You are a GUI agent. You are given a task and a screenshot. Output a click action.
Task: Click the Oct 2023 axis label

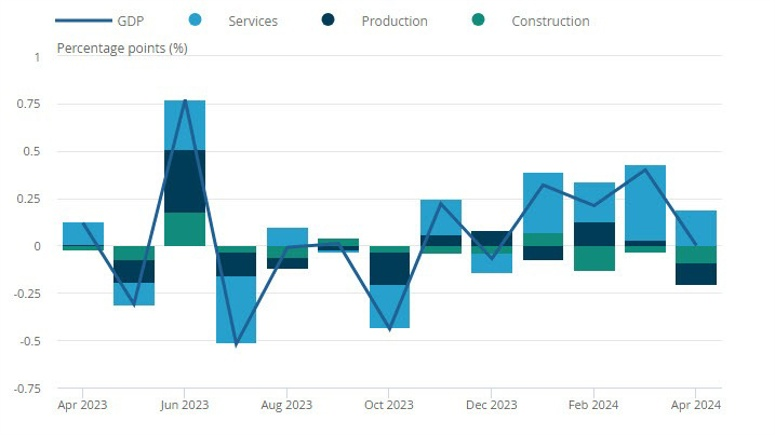[x=388, y=405]
